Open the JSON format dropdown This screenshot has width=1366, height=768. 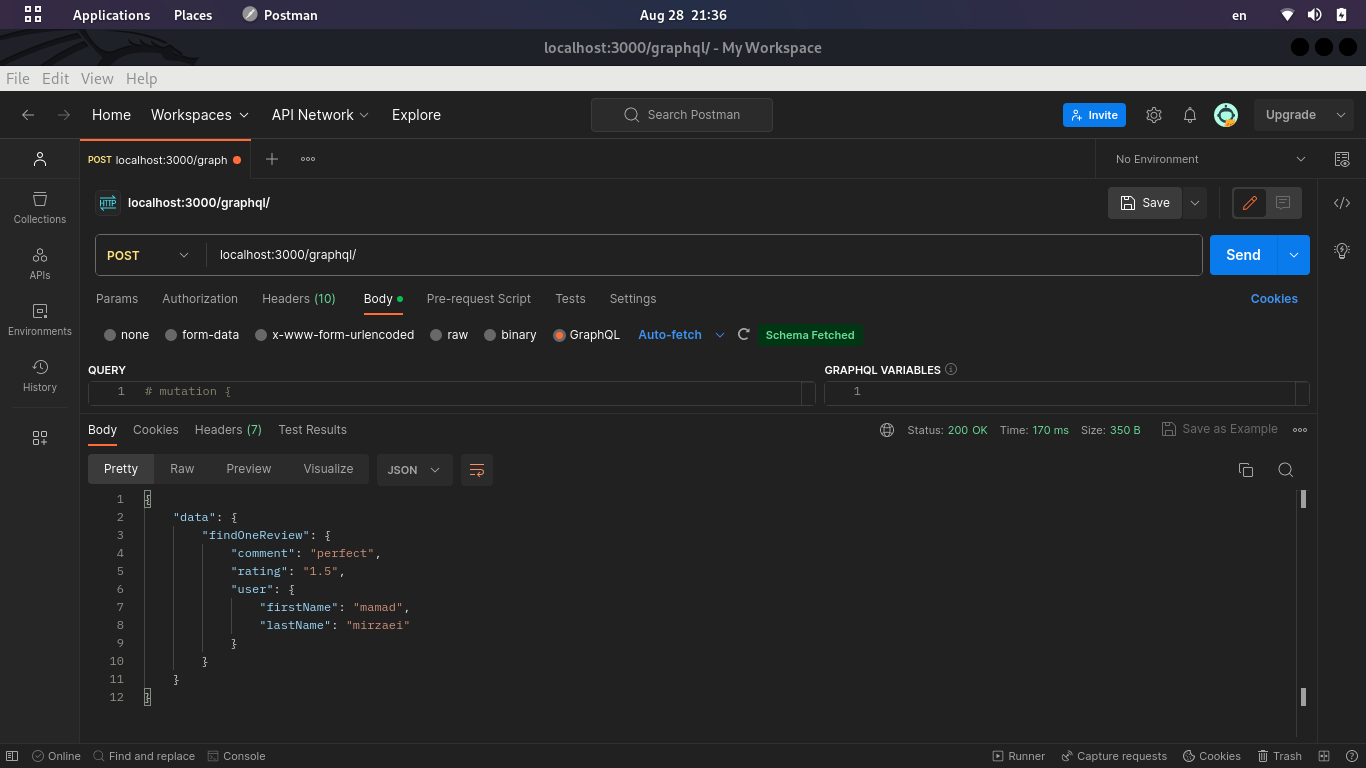[x=414, y=470]
